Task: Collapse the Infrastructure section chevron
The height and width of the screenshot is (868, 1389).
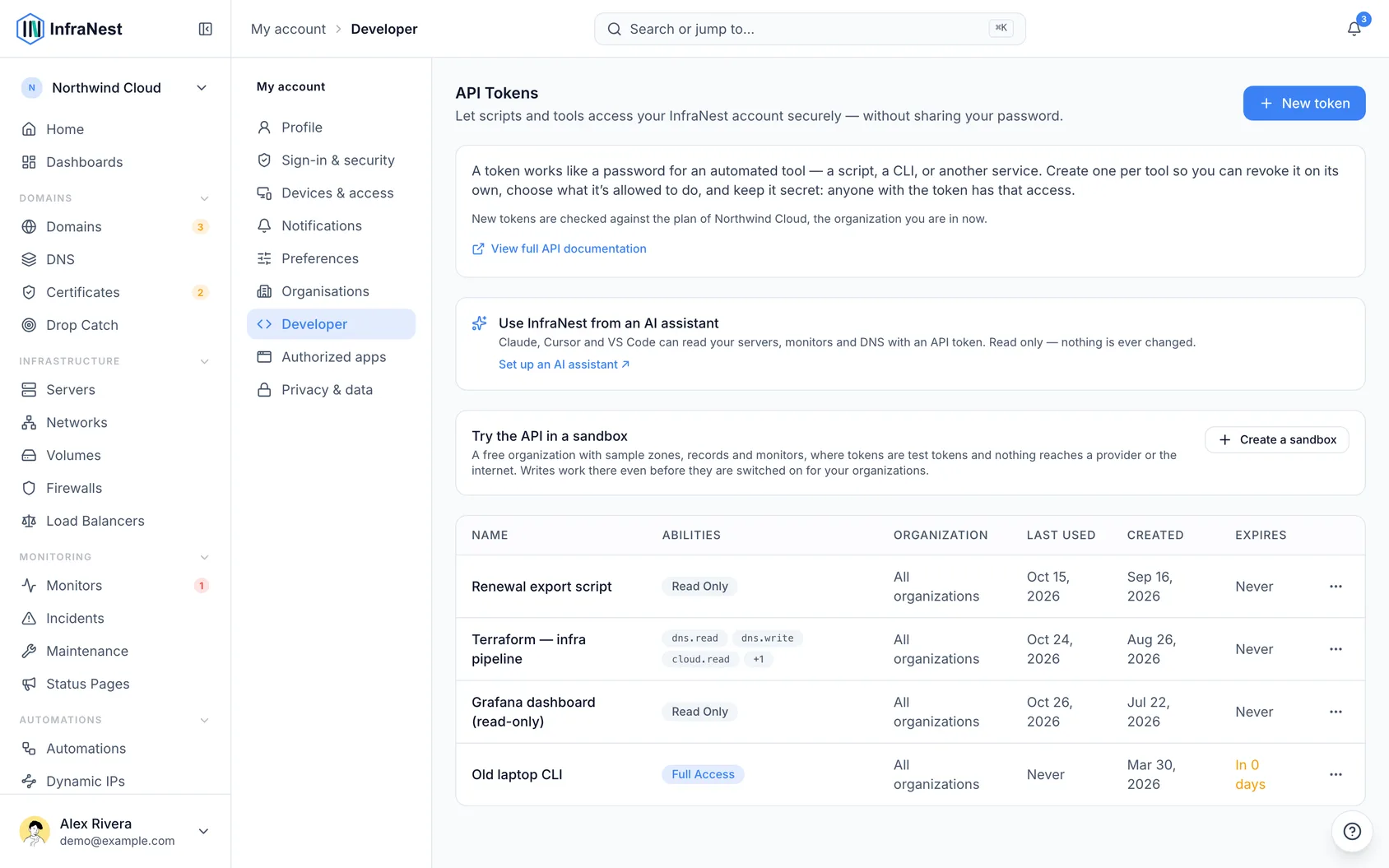Action: [x=204, y=361]
